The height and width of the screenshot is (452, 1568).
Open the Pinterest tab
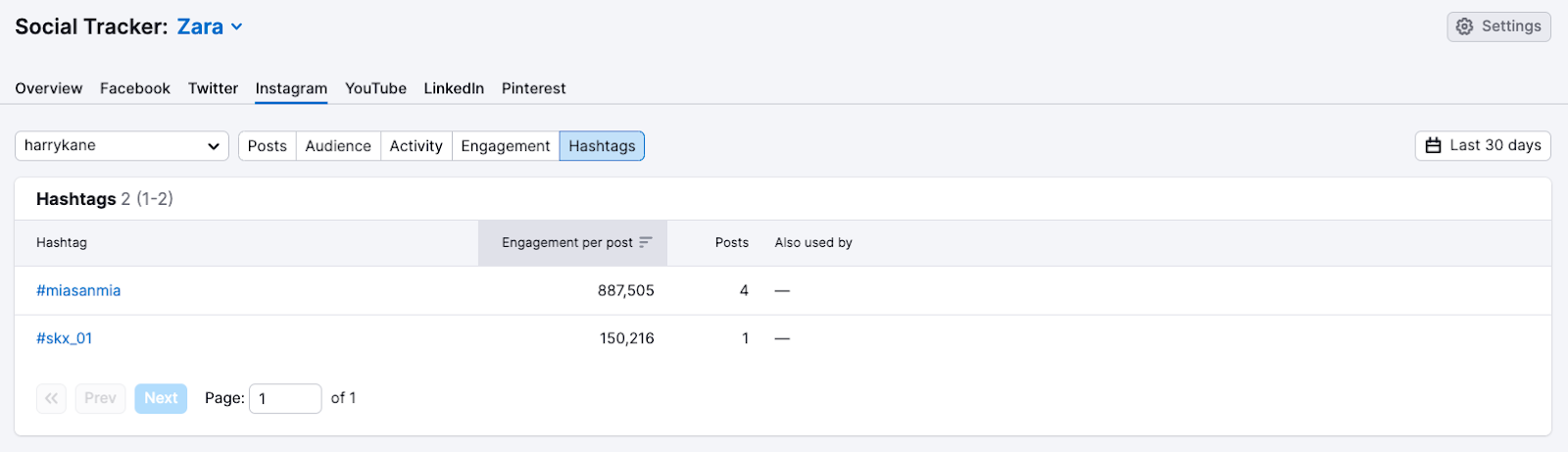pyautogui.click(x=533, y=88)
